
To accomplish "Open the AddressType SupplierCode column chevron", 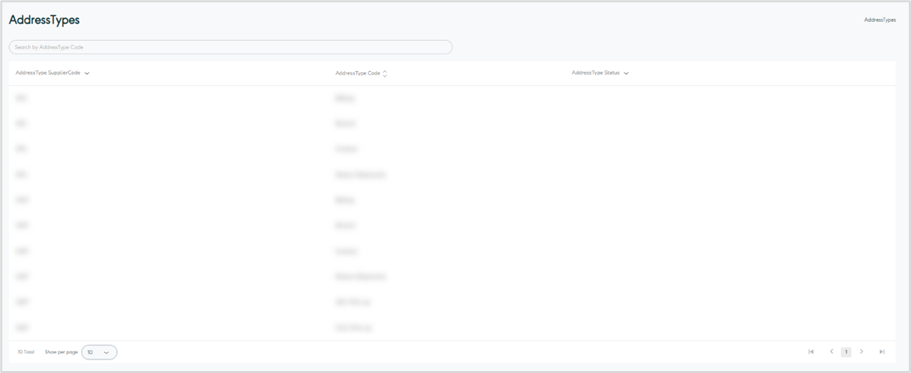I will [x=87, y=74].
